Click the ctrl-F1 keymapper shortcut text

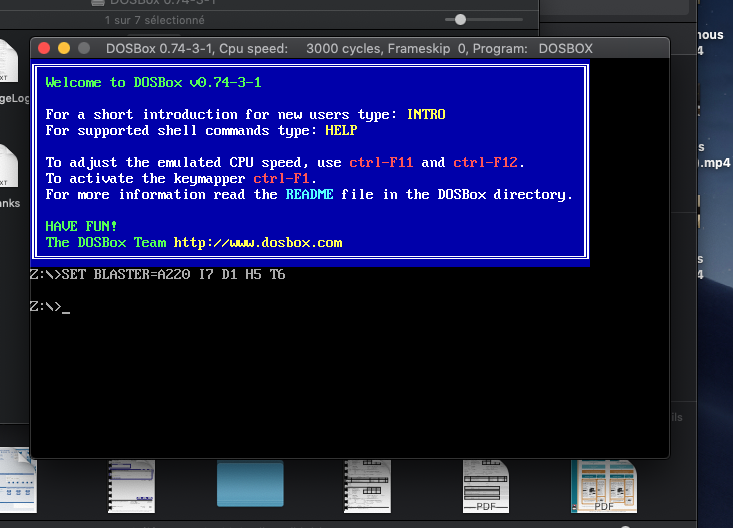[281, 178]
